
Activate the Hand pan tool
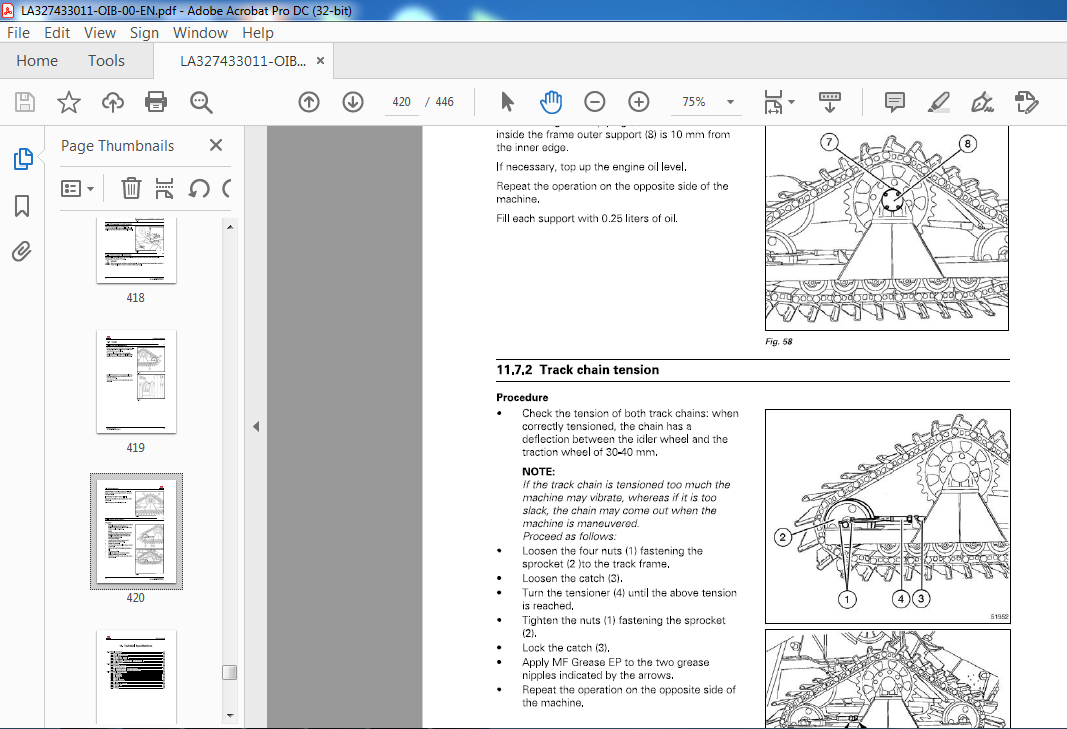click(x=551, y=102)
